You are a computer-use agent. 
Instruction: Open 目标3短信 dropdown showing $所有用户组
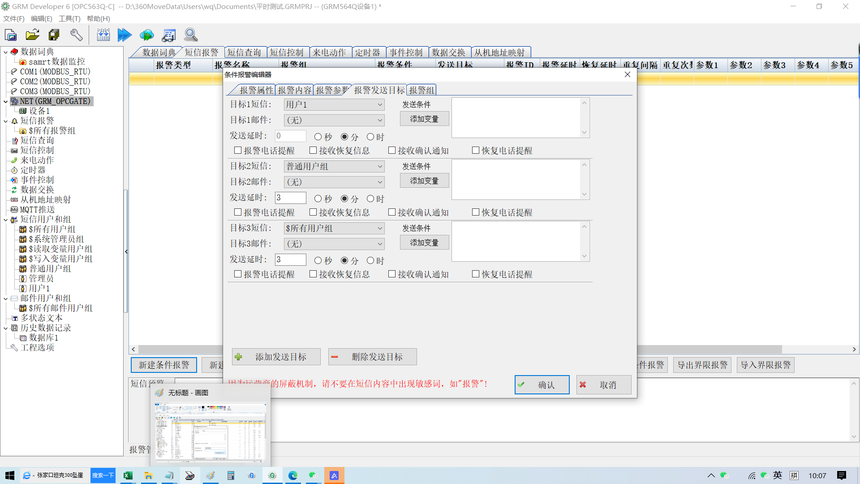(333, 228)
